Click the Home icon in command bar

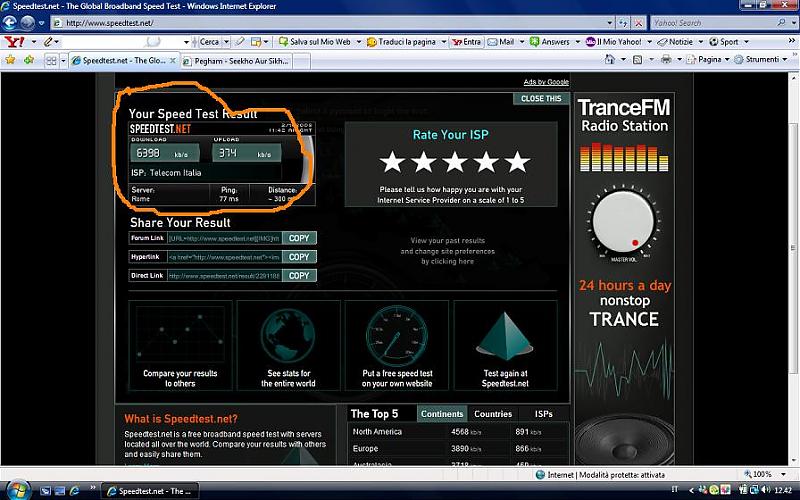point(610,60)
